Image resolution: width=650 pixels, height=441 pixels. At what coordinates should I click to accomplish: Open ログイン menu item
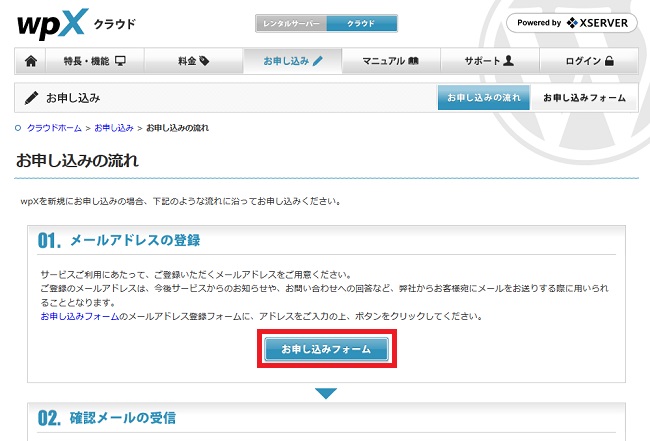tap(589, 61)
